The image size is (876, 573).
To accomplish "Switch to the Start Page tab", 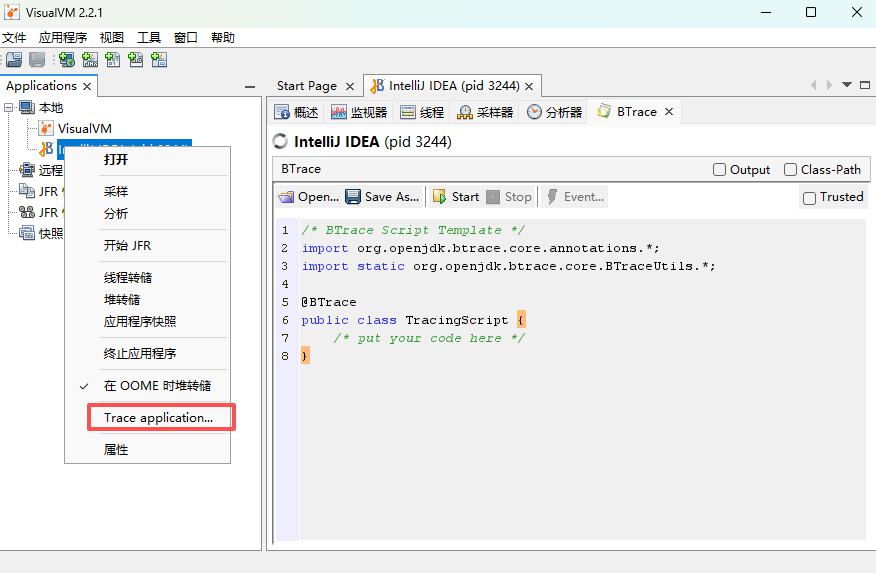I will pos(307,85).
